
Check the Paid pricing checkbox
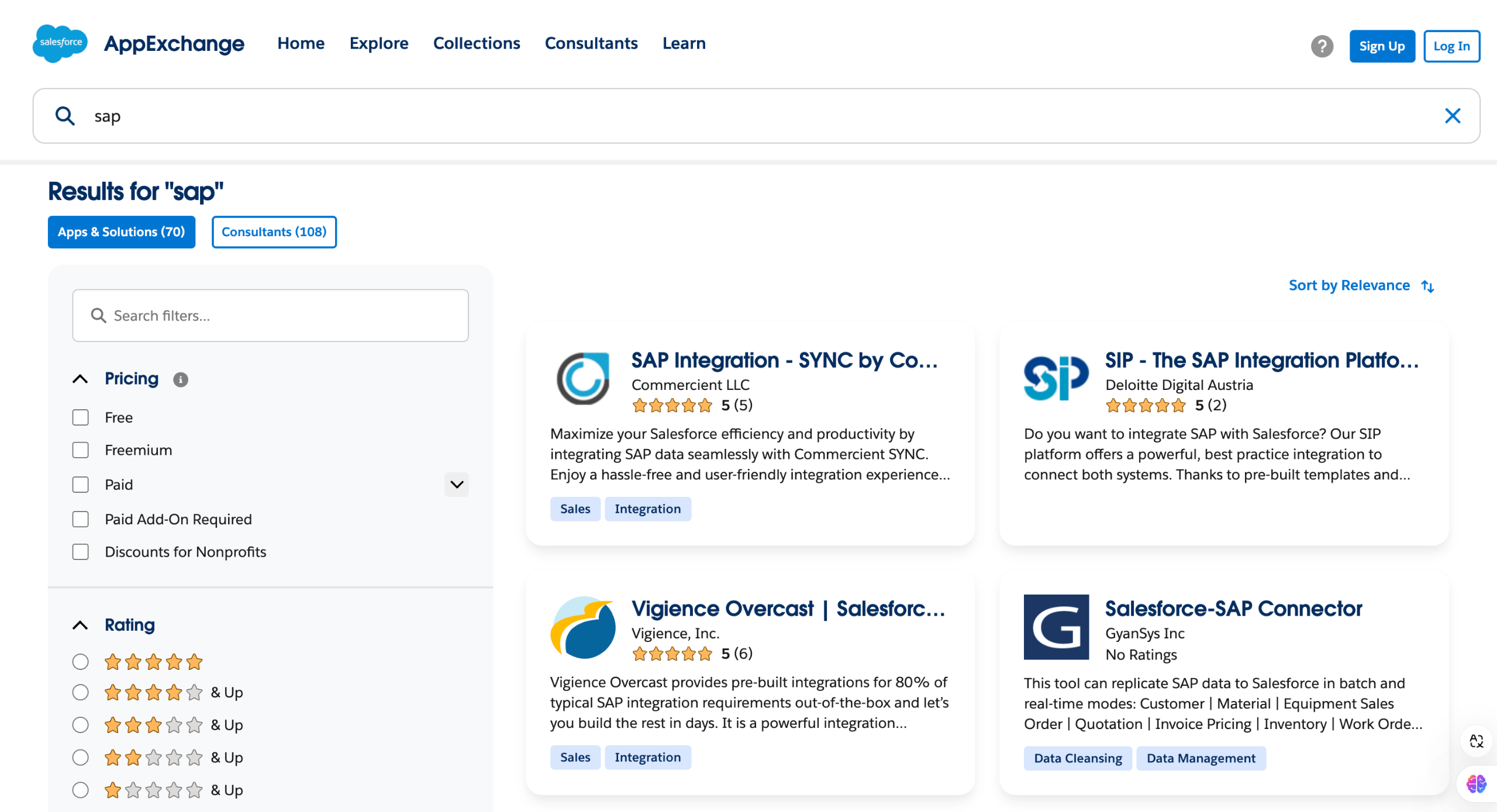80,485
